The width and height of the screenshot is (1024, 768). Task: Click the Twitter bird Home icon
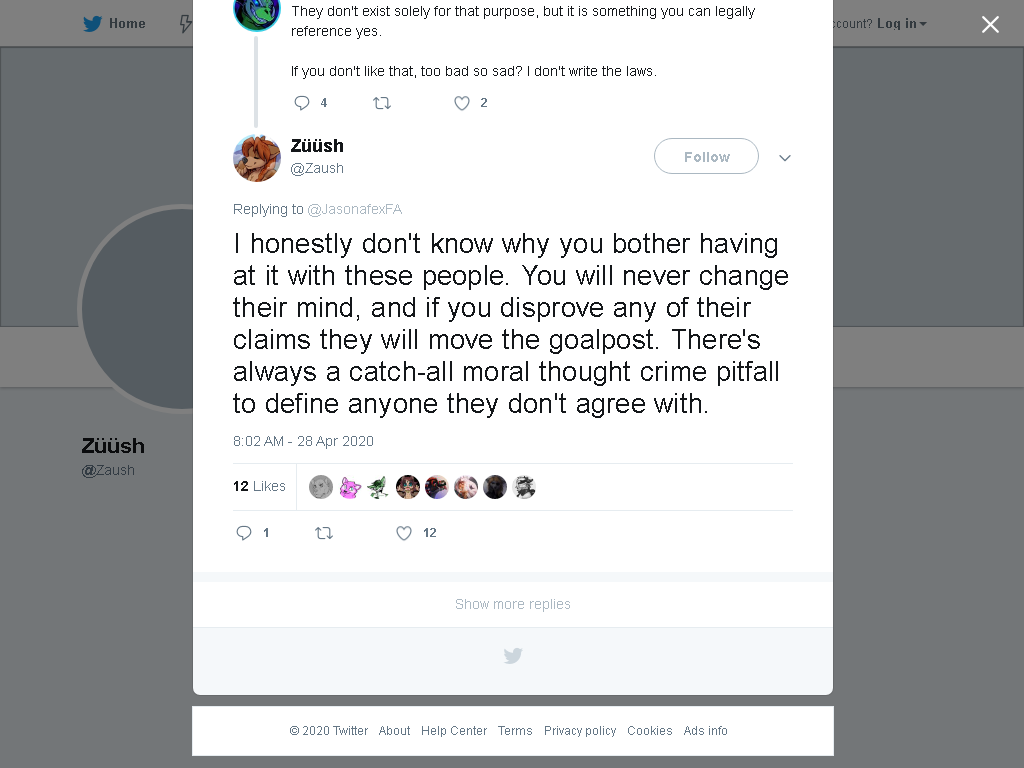(x=93, y=24)
